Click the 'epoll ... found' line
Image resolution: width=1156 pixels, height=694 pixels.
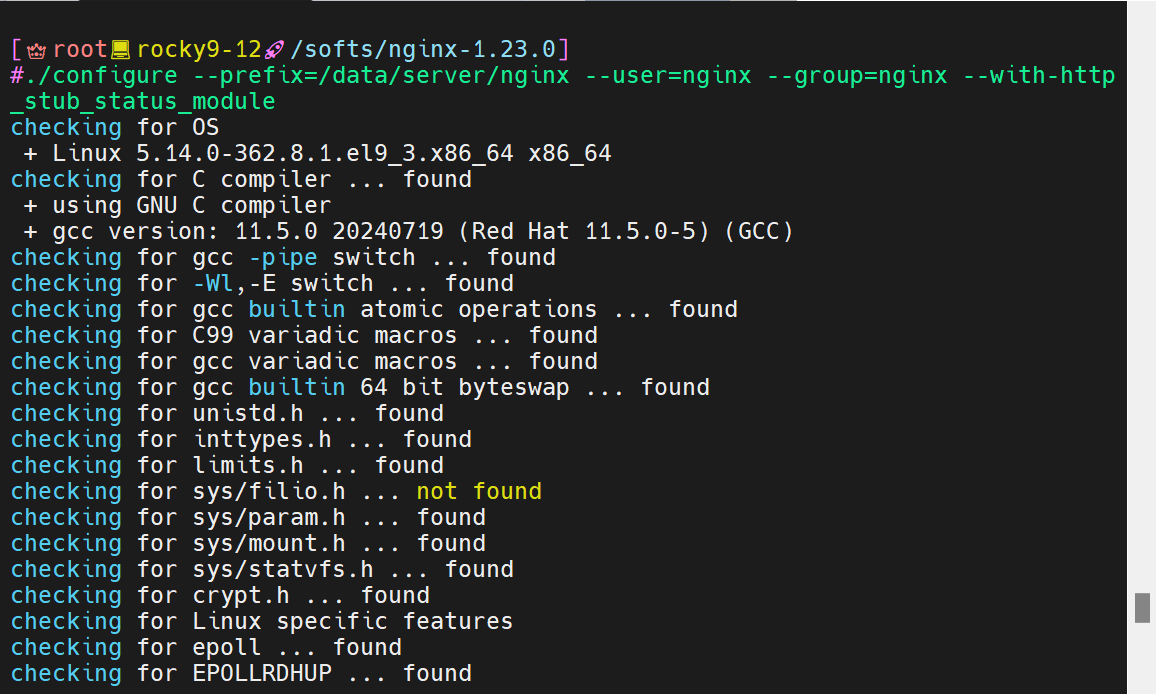click(x=206, y=648)
